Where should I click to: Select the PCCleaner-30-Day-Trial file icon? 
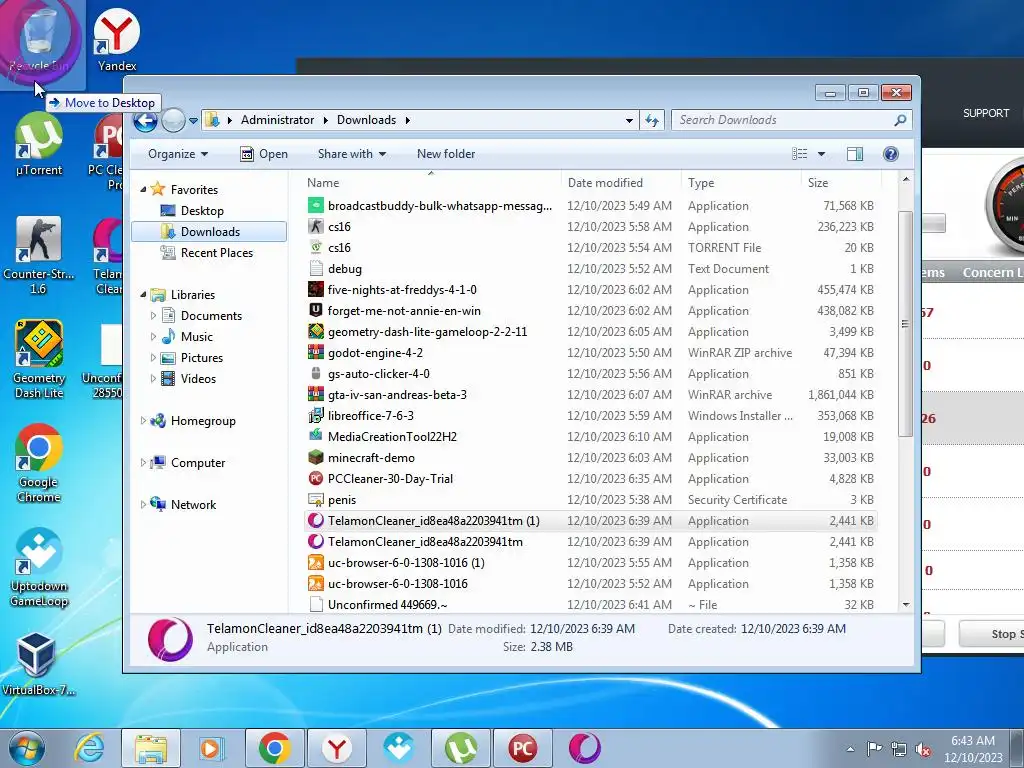[316, 478]
